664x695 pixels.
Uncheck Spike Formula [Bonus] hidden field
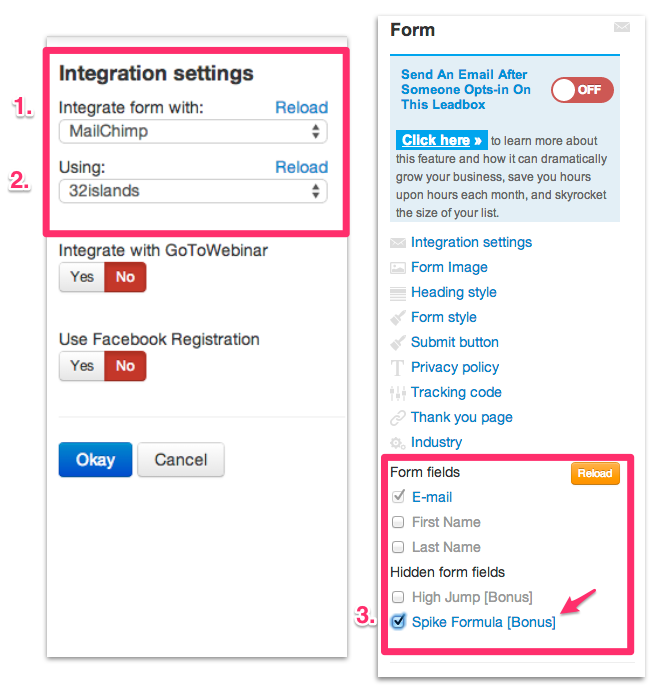coord(398,621)
